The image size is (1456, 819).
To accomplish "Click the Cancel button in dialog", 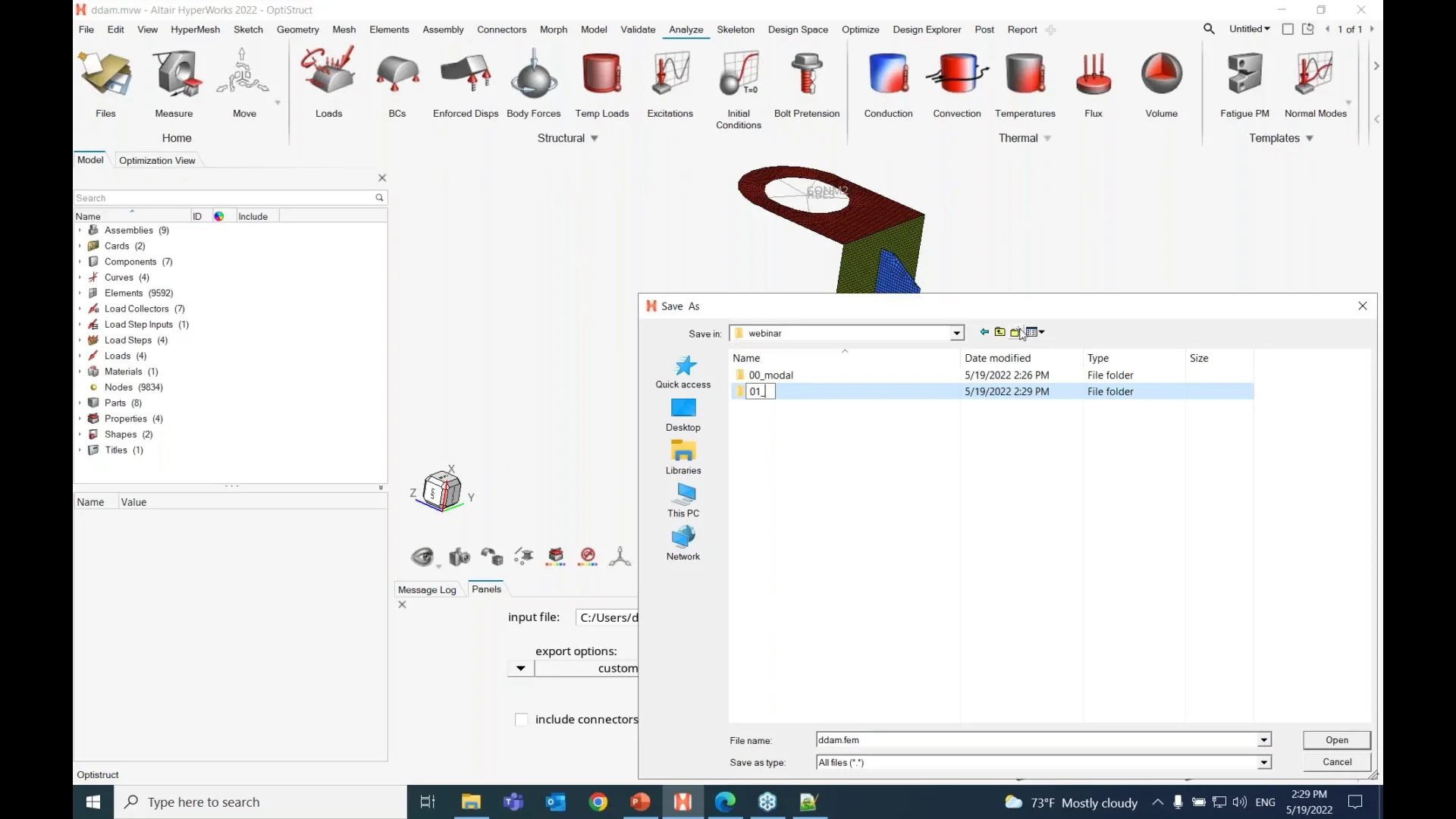I will pos(1336,762).
